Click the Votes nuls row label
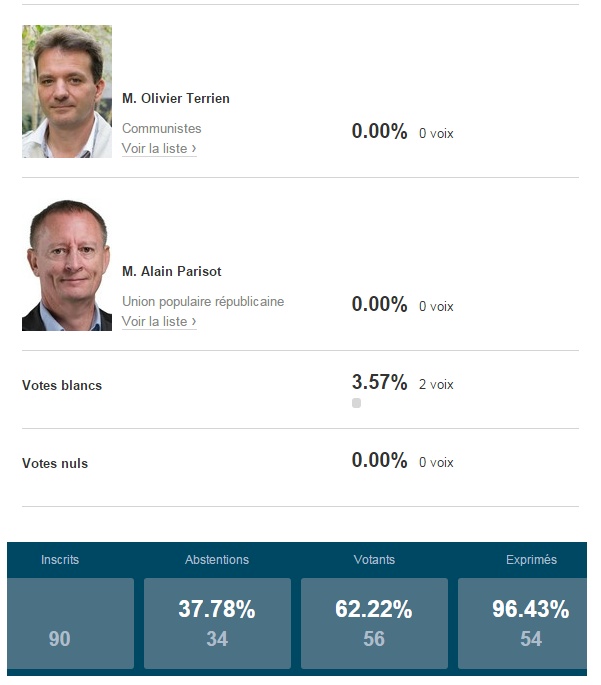The width and height of the screenshot is (601, 685). 55,463
